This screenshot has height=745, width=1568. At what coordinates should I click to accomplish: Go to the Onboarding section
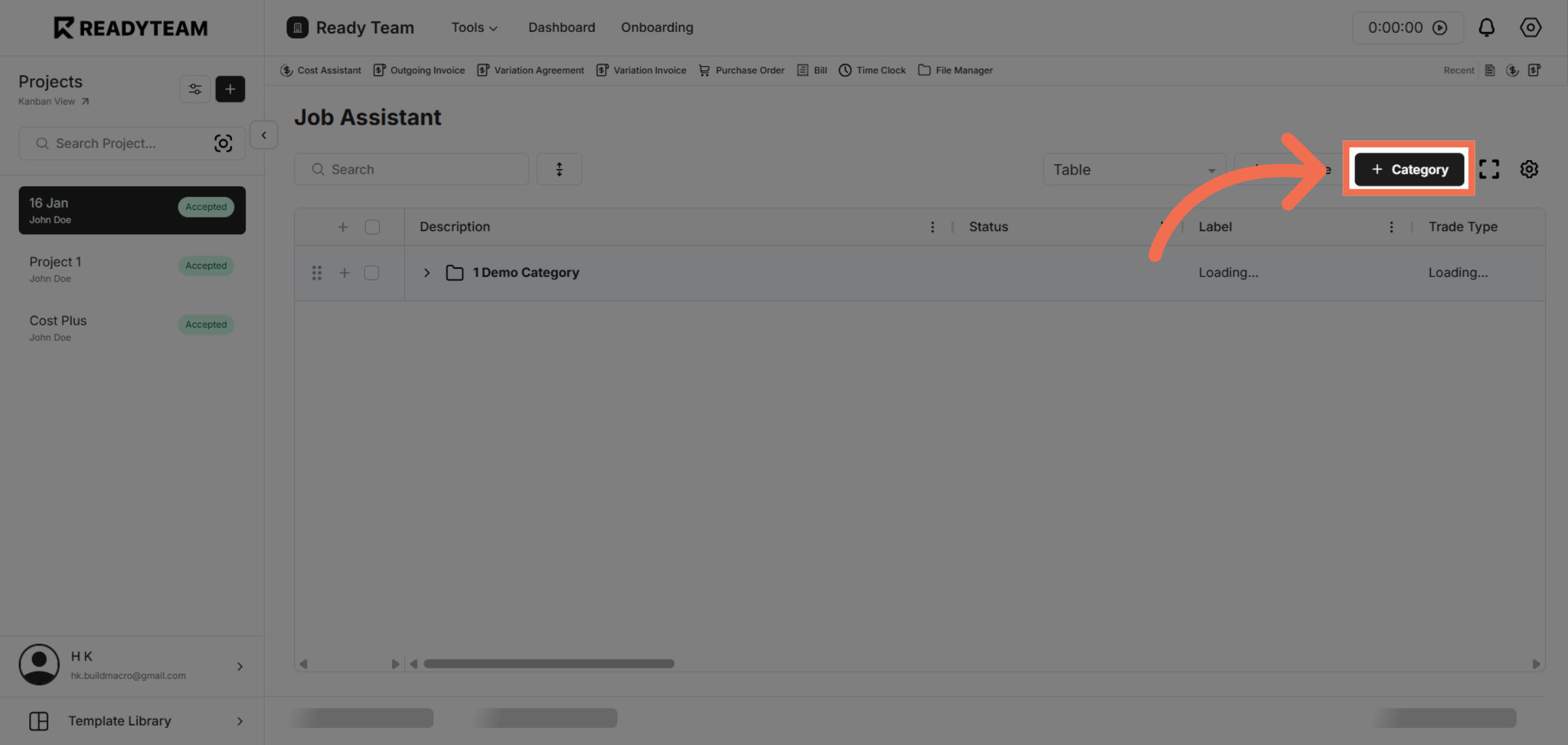pyautogui.click(x=657, y=27)
